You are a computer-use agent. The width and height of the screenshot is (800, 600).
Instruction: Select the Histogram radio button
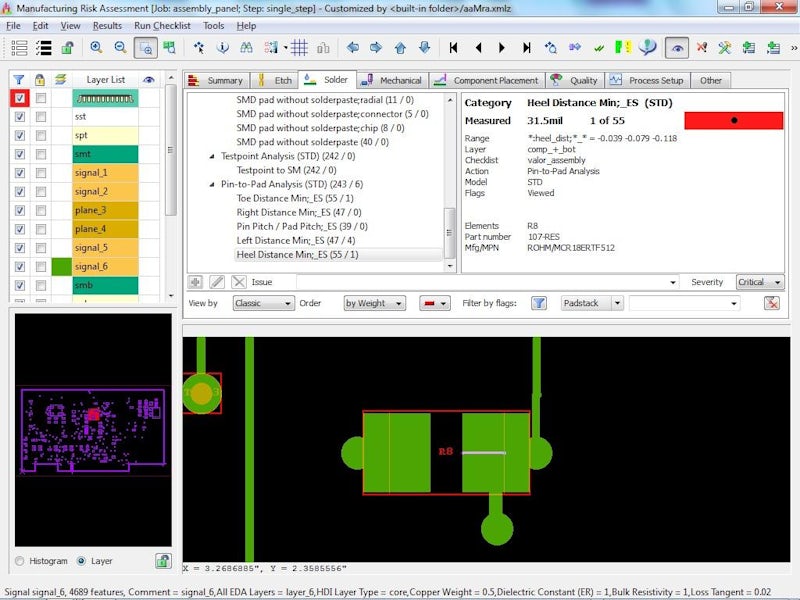click(21, 561)
